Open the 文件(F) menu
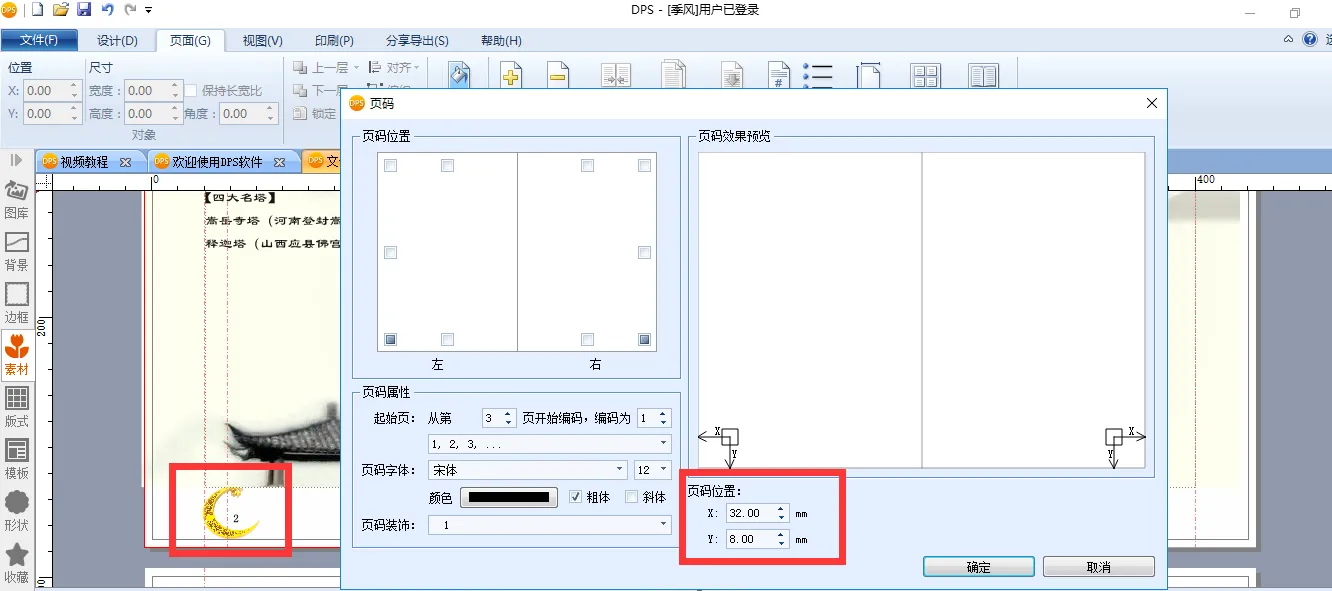The image size is (1332, 591). click(x=39, y=40)
